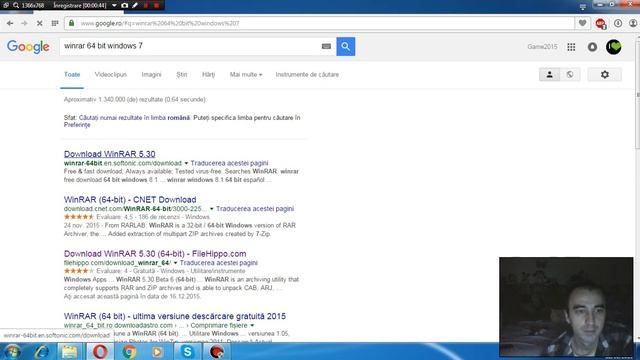640x360 pixels.
Task: Open media player from taskbar
Action: pos(157,352)
